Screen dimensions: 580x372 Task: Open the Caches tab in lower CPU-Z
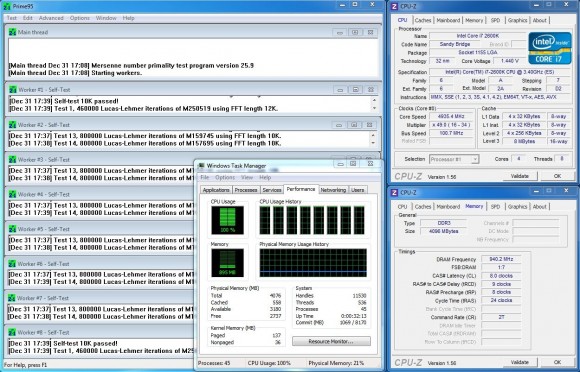tap(423, 207)
